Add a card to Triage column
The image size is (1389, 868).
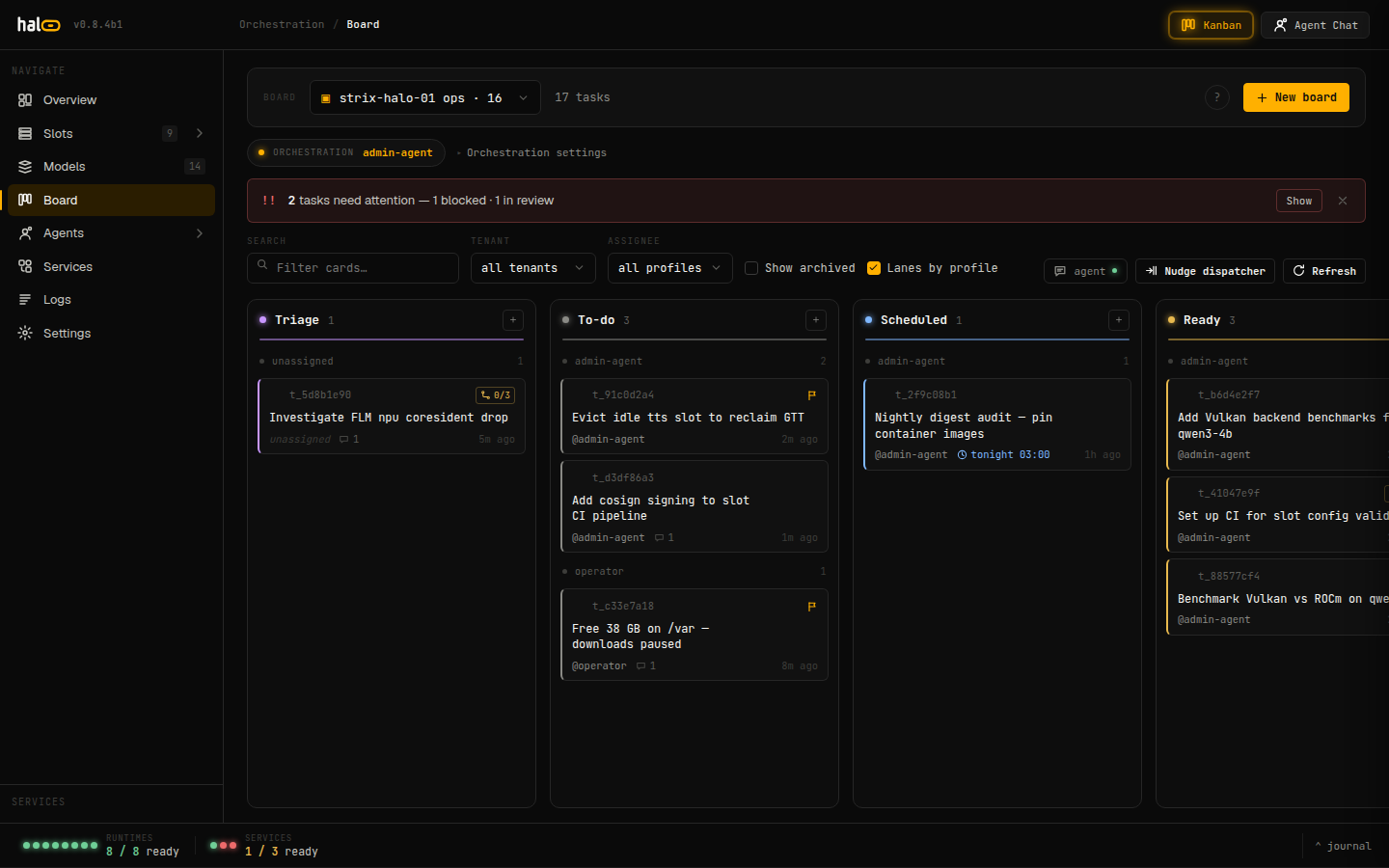click(513, 320)
